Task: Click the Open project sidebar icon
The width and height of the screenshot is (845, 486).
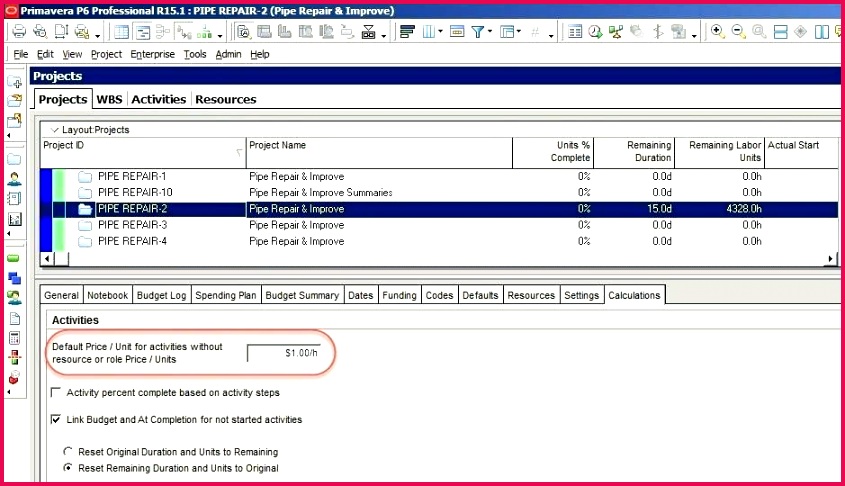Action: 15,100
